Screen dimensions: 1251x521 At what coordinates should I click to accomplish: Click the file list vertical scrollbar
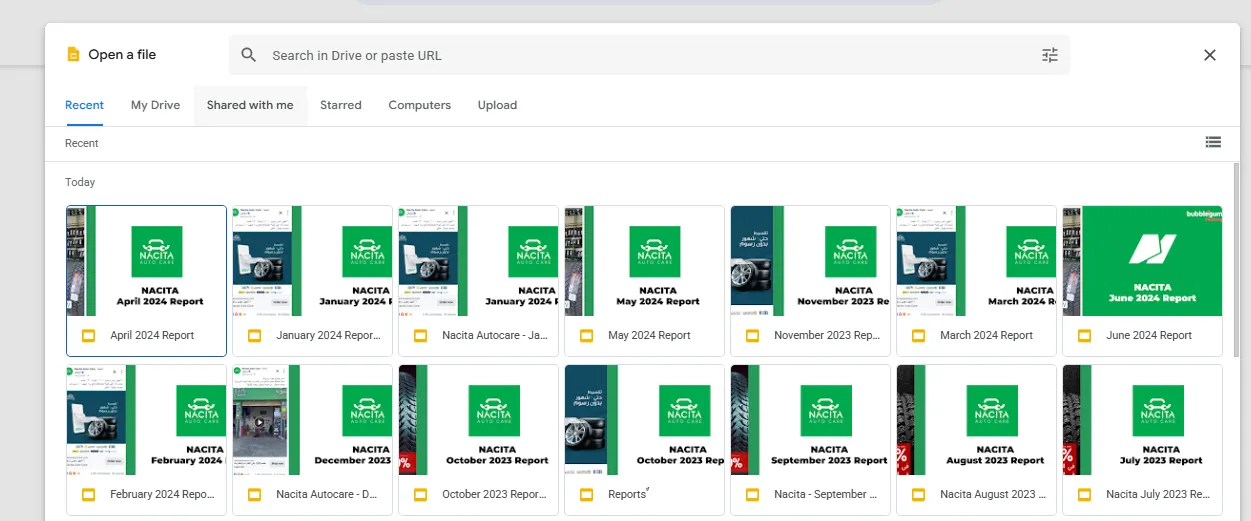(x=1235, y=259)
